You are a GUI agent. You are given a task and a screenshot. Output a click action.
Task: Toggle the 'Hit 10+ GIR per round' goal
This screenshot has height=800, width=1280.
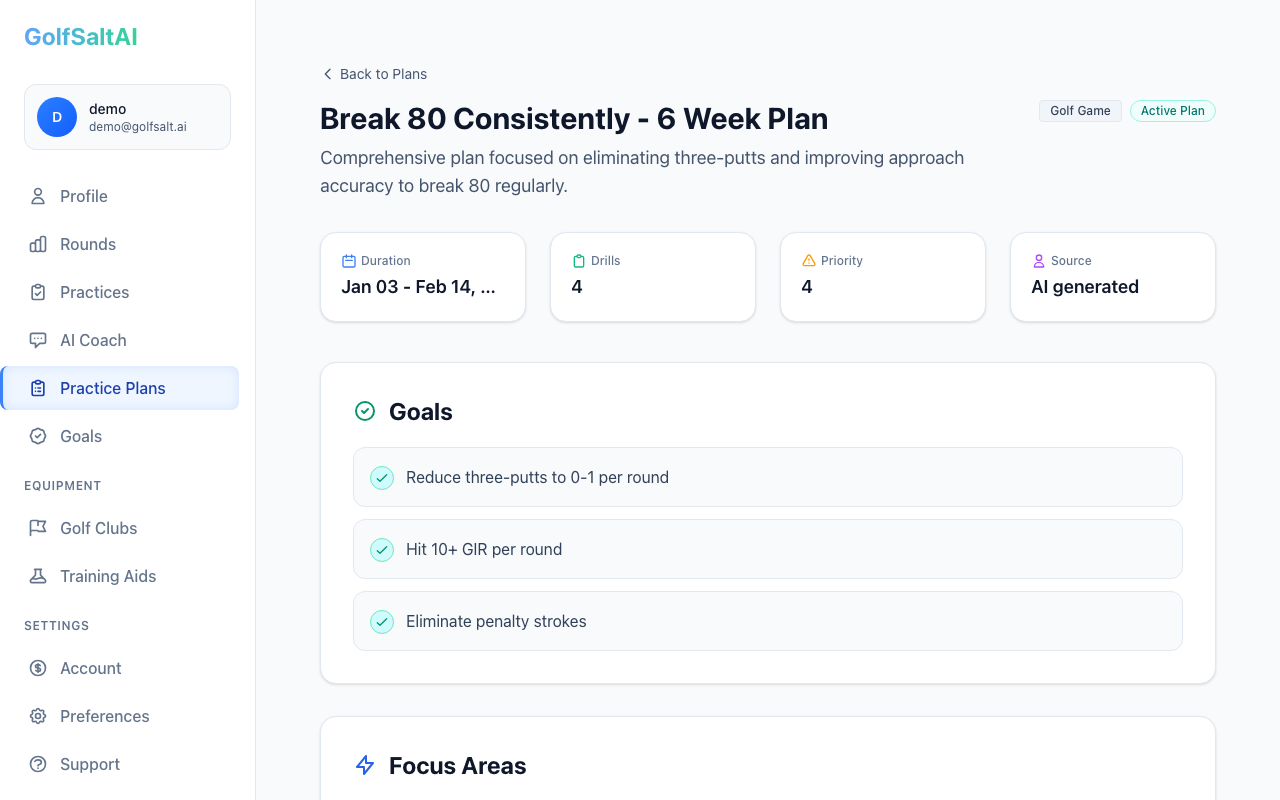coord(381,549)
